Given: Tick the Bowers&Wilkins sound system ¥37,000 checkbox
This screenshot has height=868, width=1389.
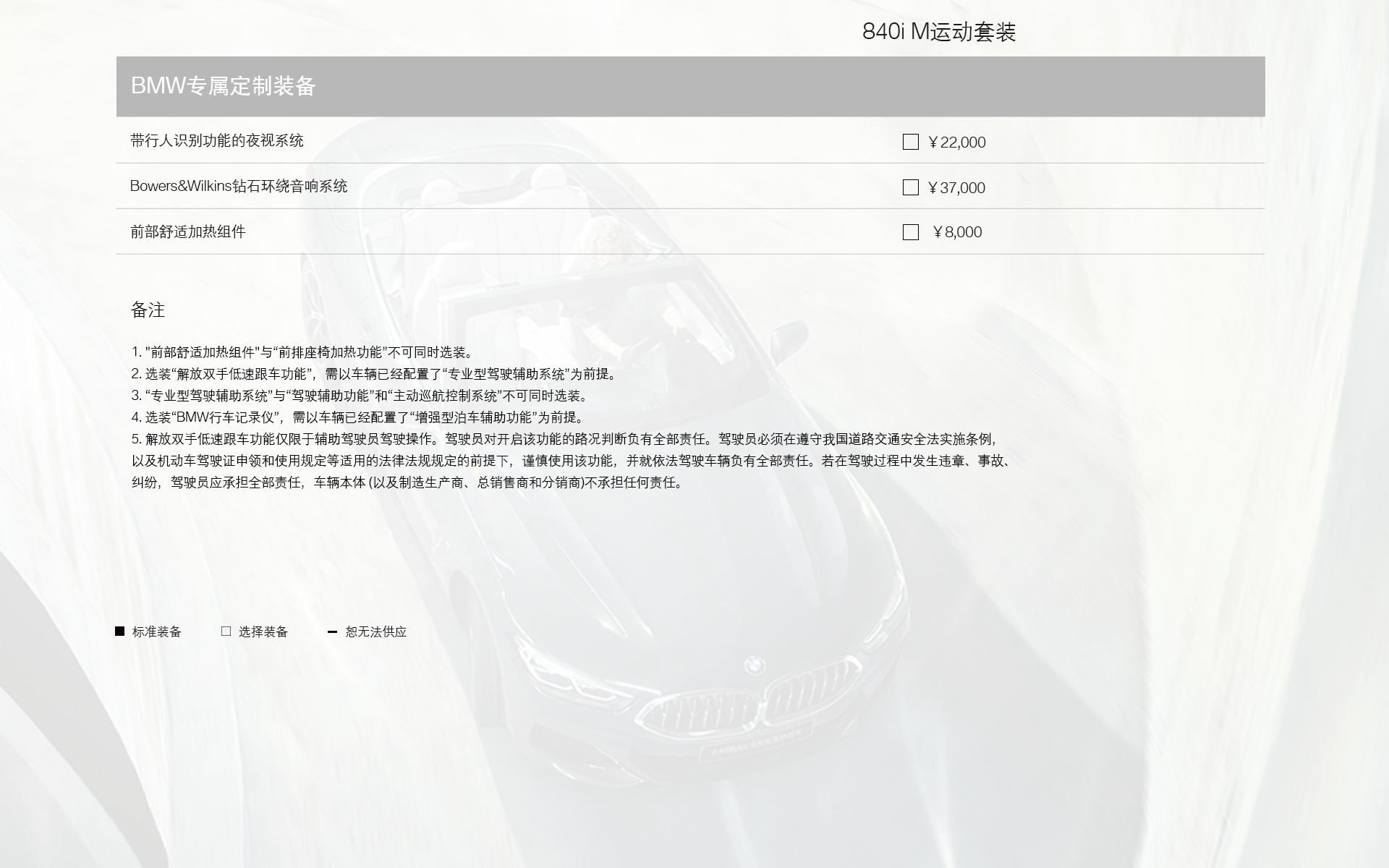Looking at the screenshot, I should click(911, 187).
